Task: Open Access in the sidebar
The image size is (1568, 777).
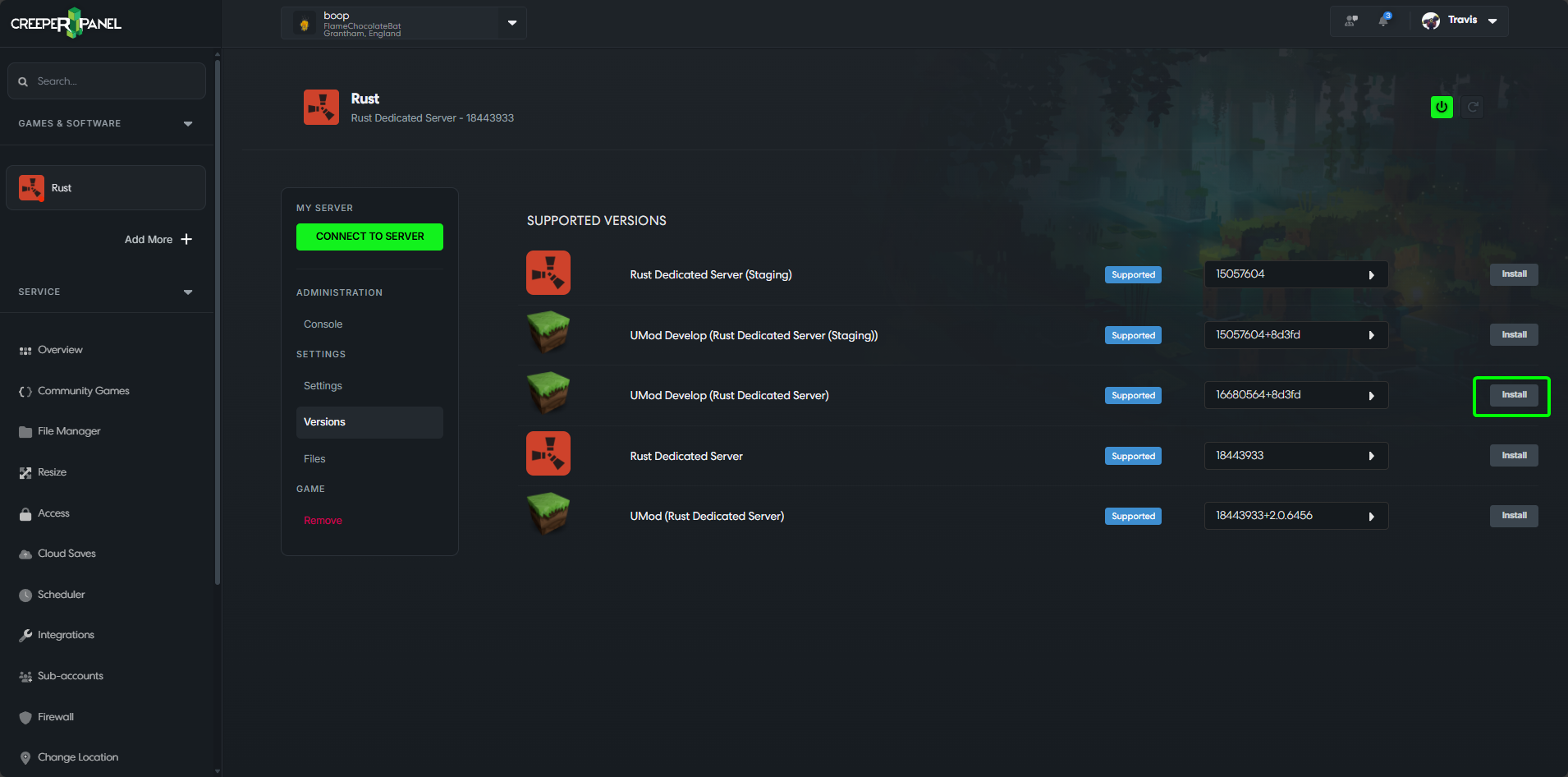Action: click(x=44, y=513)
